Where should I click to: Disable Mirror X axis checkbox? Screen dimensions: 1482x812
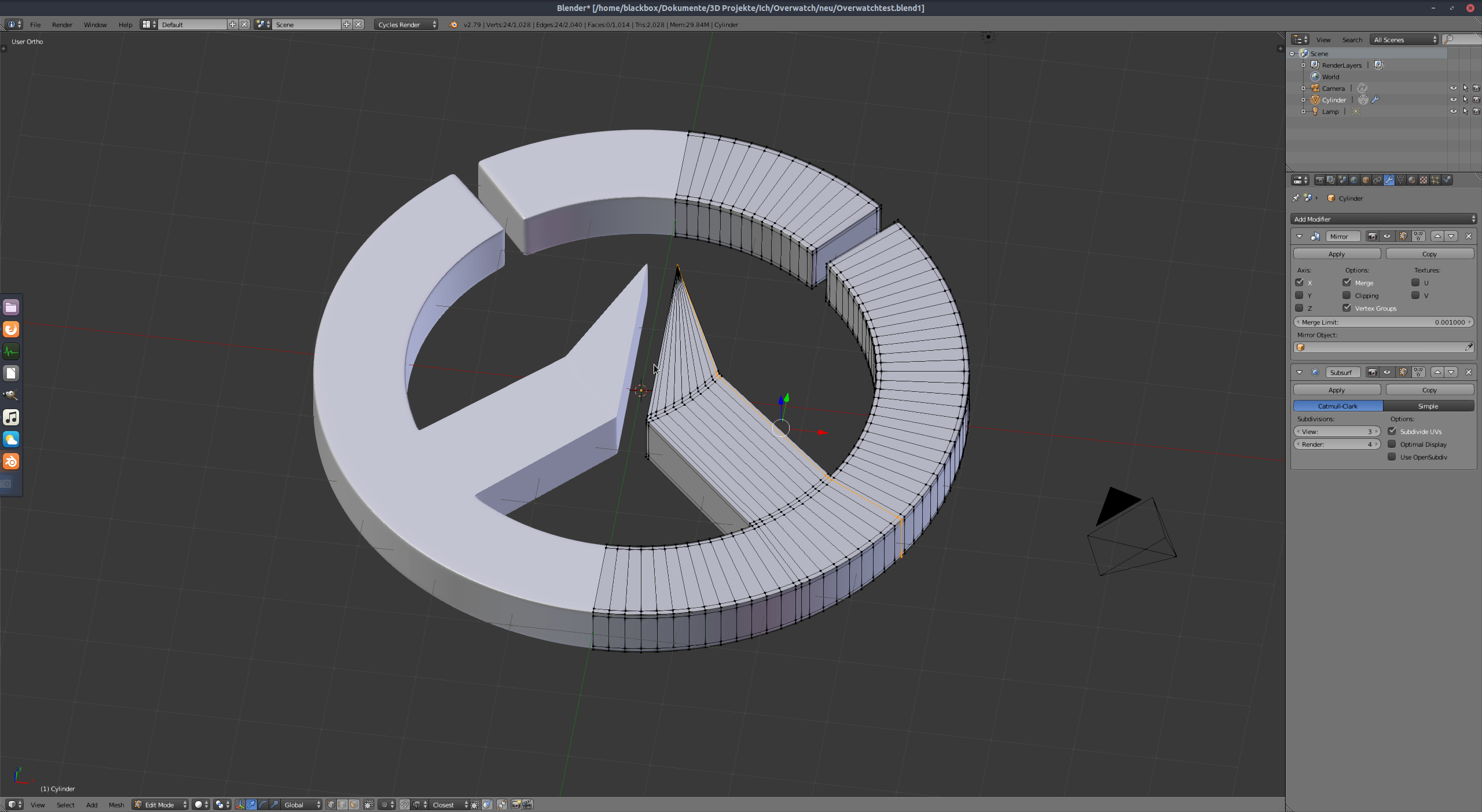point(1299,282)
